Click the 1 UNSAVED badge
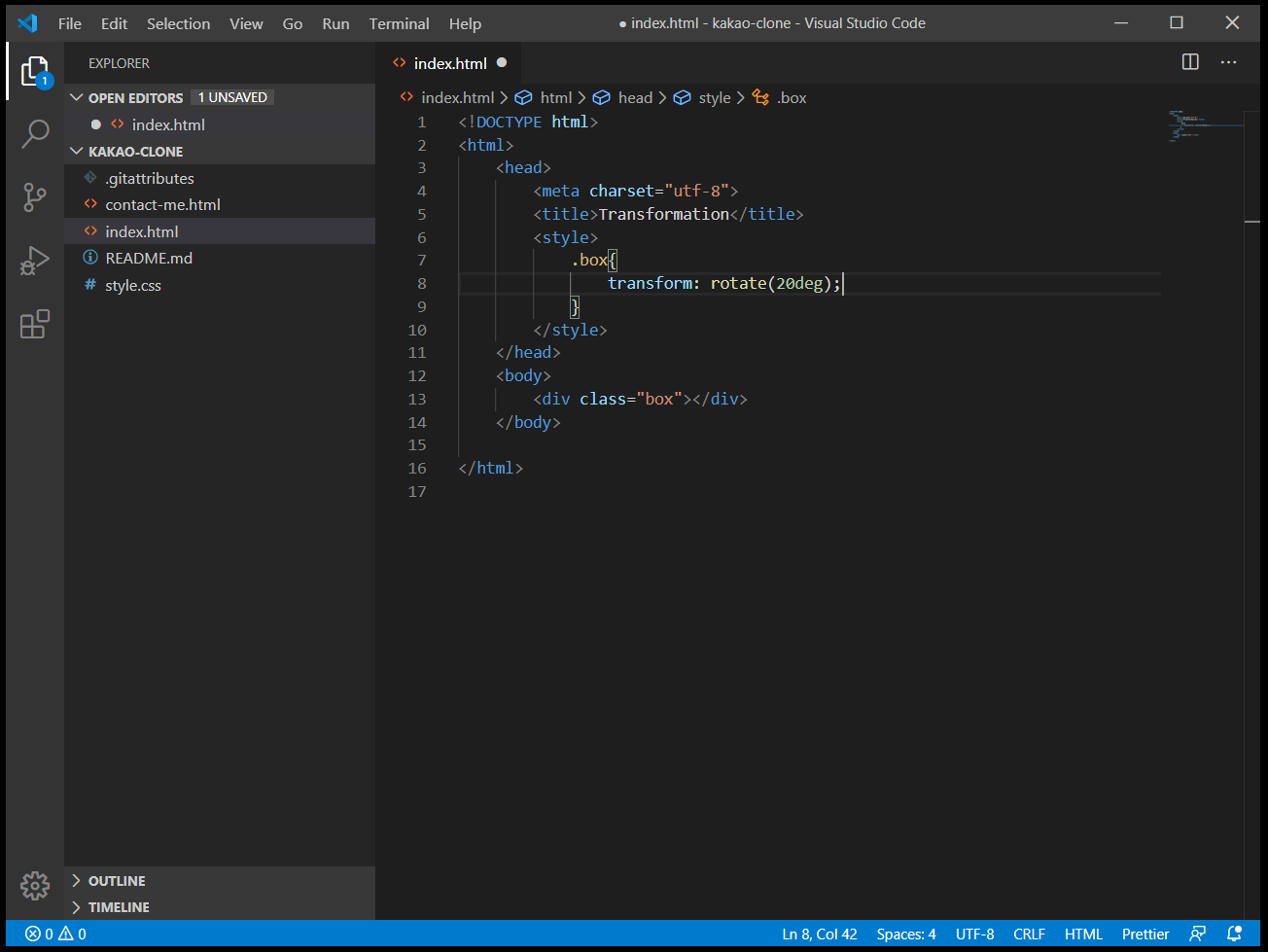This screenshot has height=952, width=1268. click(x=232, y=97)
